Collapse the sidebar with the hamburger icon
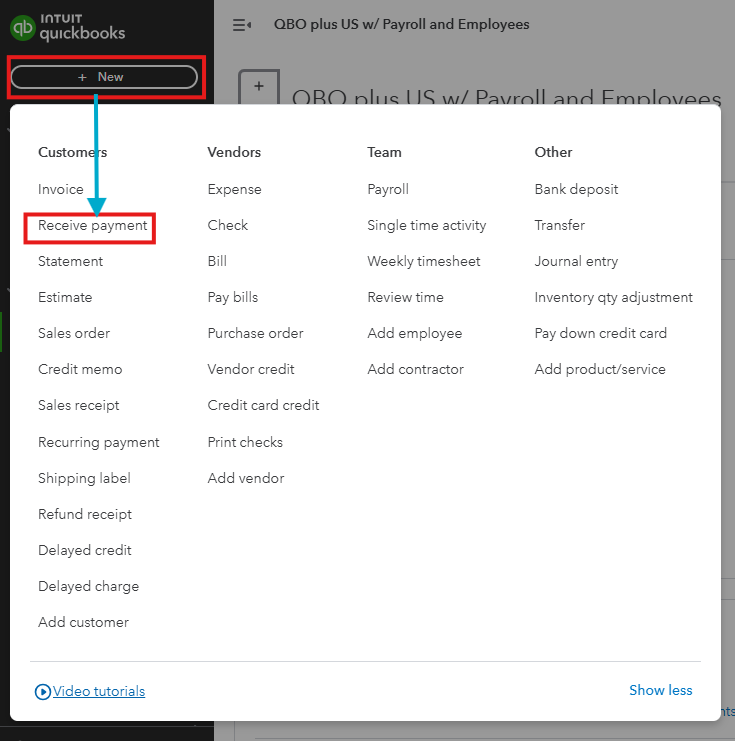 pos(242,25)
